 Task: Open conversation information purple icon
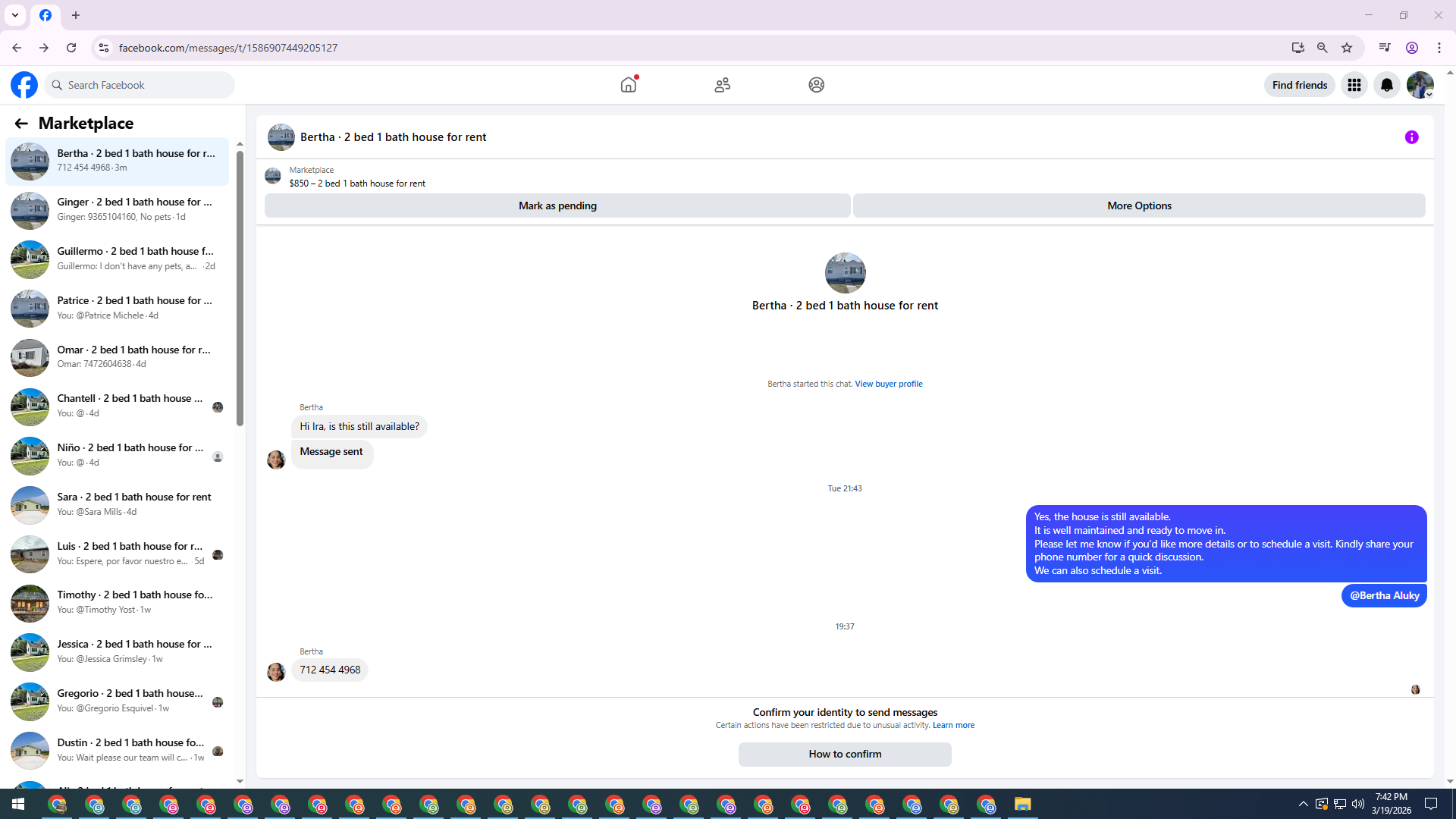pos(1411,137)
